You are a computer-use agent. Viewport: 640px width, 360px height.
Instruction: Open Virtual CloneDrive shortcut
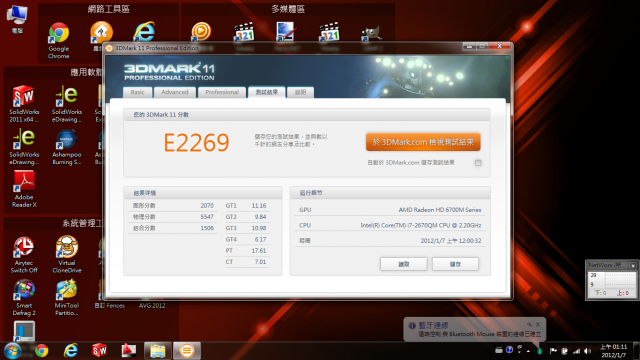coord(67,255)
